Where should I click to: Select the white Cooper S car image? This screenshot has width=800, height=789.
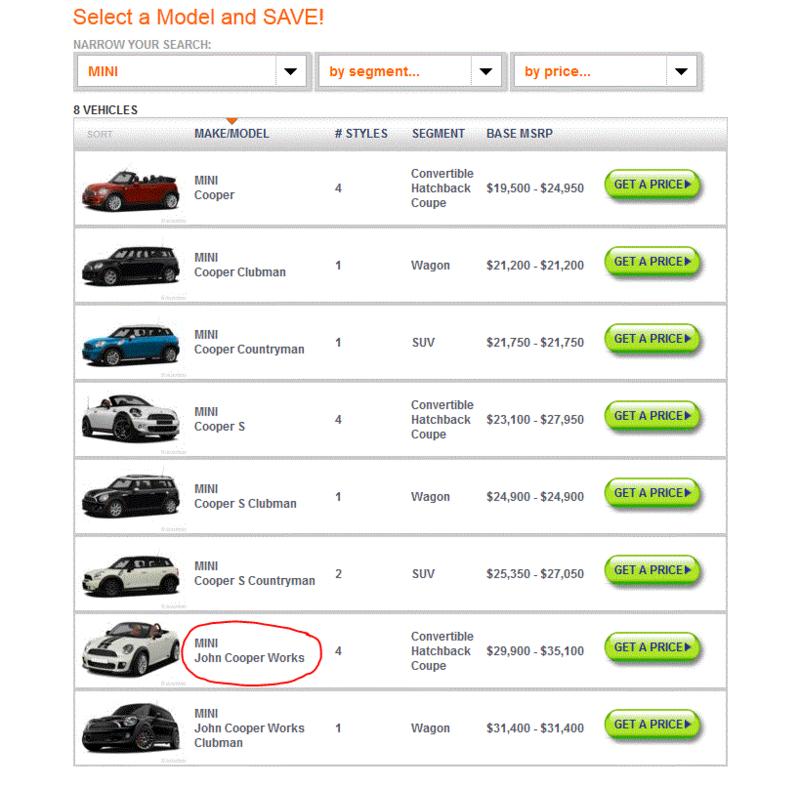coord(131,418)
